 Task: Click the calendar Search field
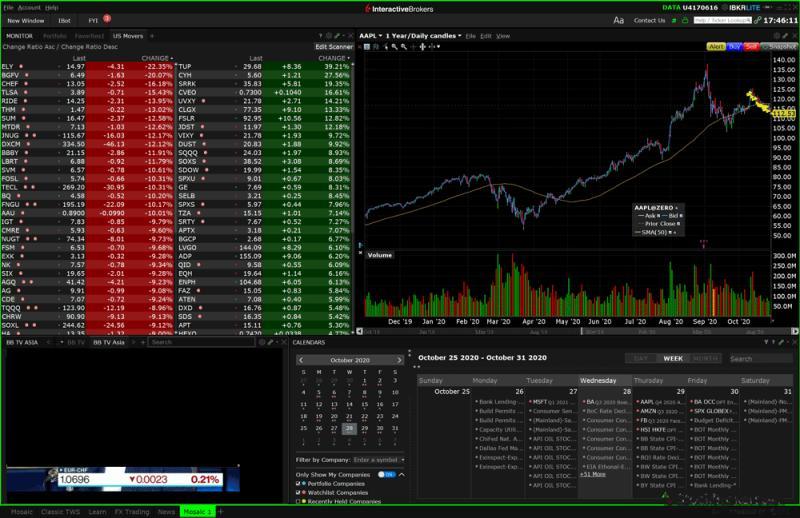760,359
